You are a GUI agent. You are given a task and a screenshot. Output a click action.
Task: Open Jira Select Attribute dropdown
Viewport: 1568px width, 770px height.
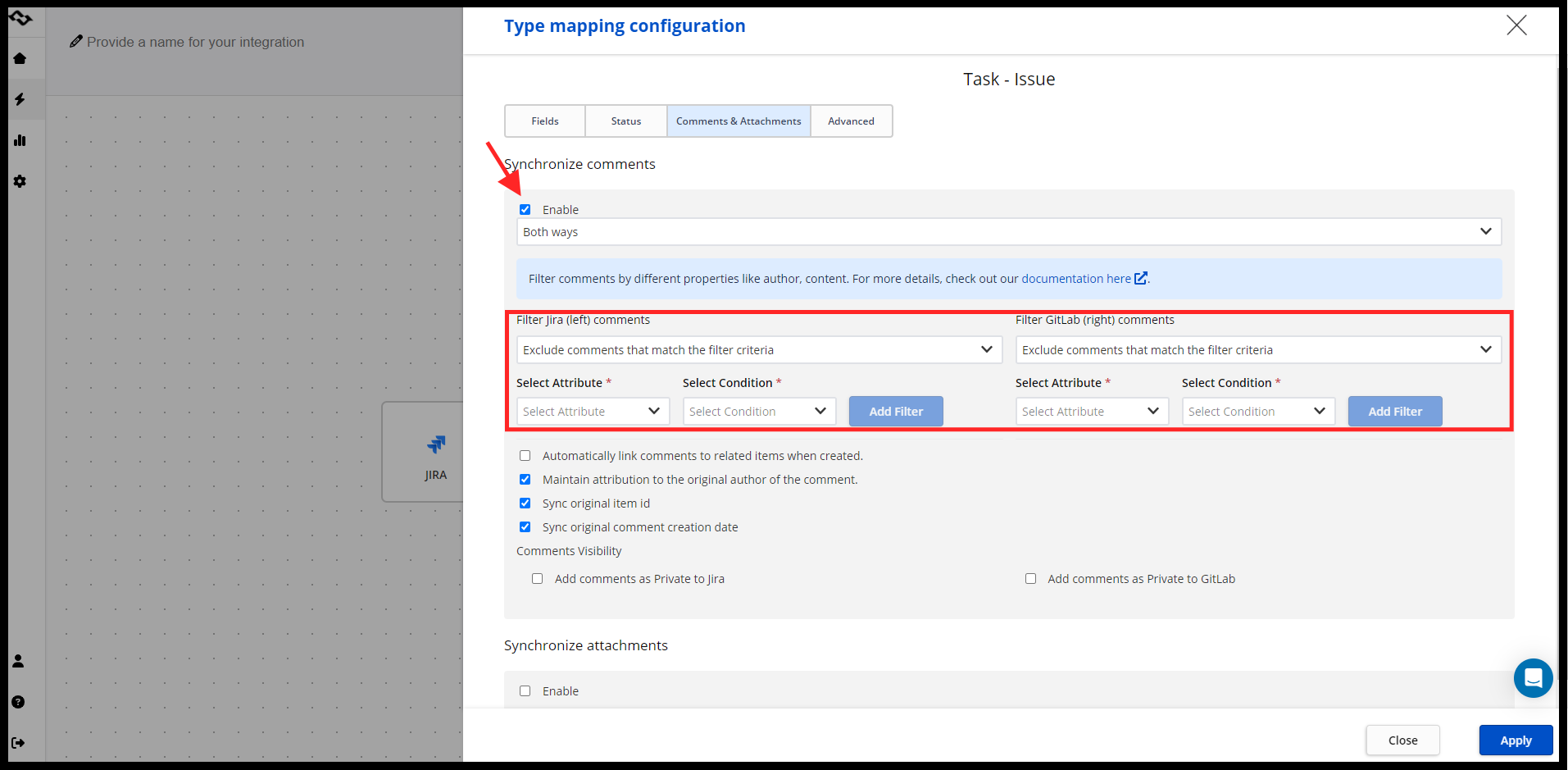(x=593, y=412)
